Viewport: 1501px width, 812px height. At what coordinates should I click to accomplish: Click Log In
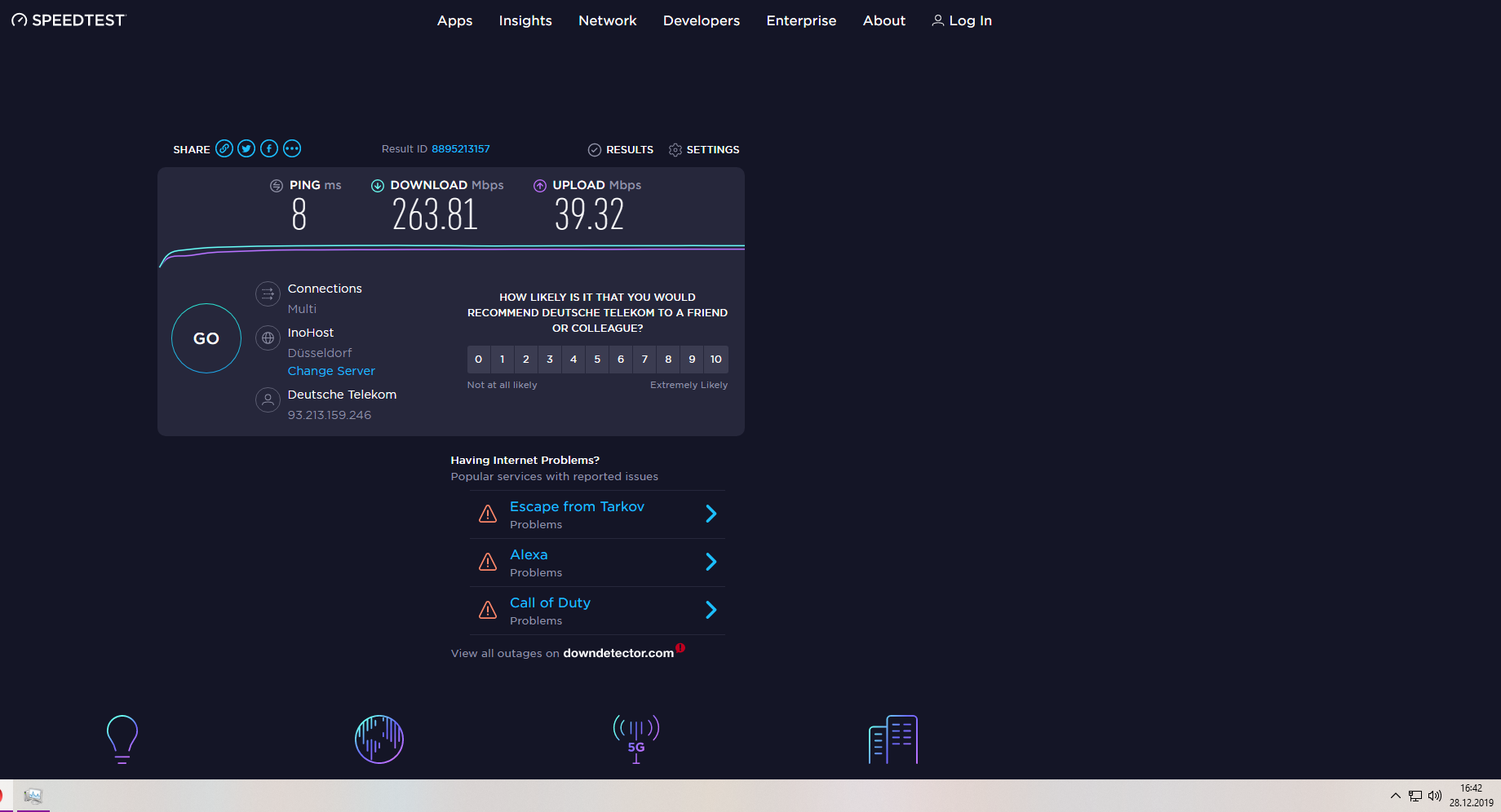pyautogui.click(x=962, y=20)
